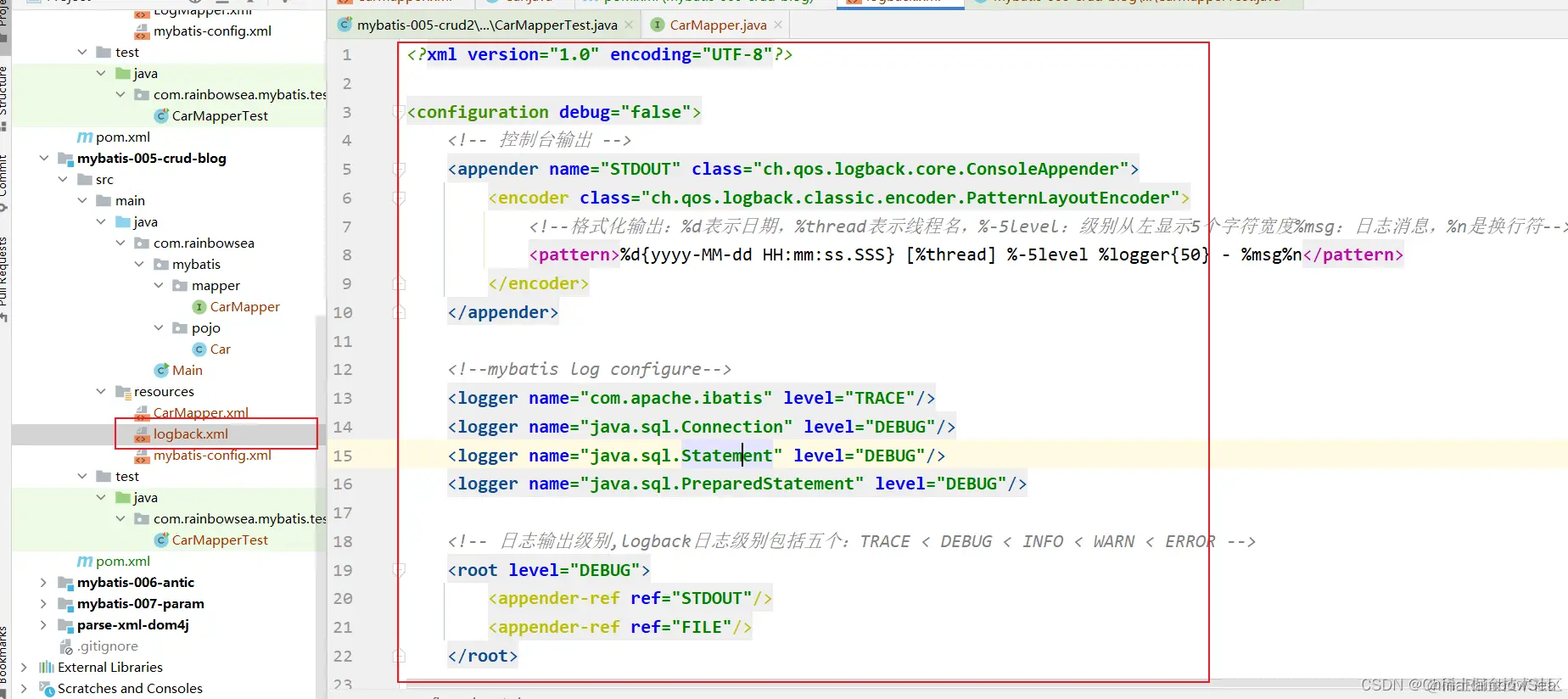Click the logback.xml file icon in the tree

(143, 434)
